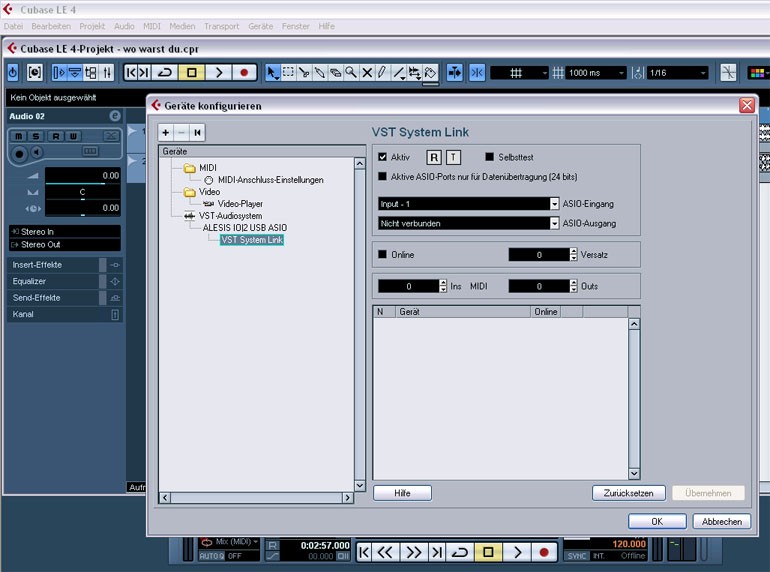770x572 pixels.
Task: Open the Datei menu
Action: (x=13, y=26)
